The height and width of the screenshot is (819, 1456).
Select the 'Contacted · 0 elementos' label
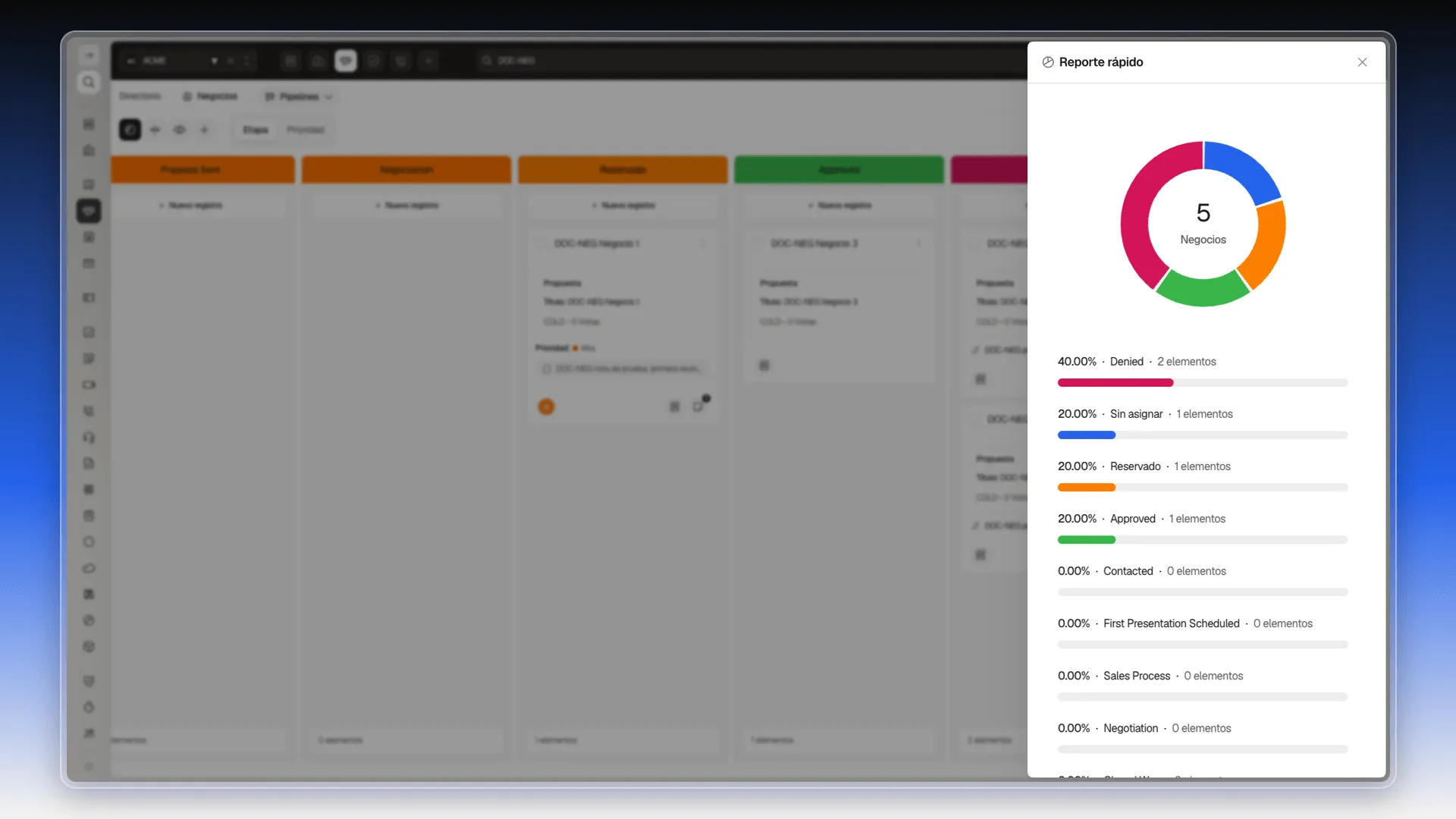pos(1165,571)
